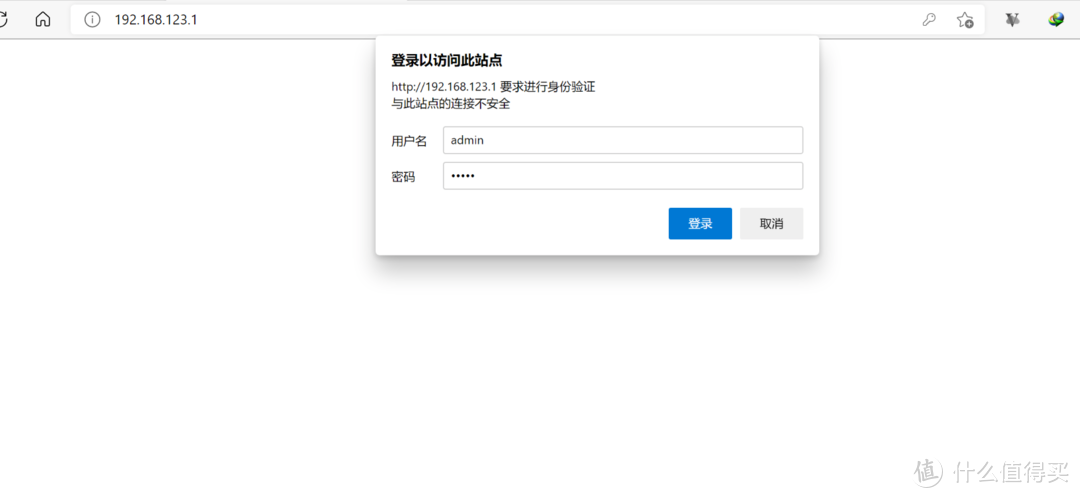The image size is (1080, 498).
Task: Click the 什么值得买 watermark text
Action: 1008,472
